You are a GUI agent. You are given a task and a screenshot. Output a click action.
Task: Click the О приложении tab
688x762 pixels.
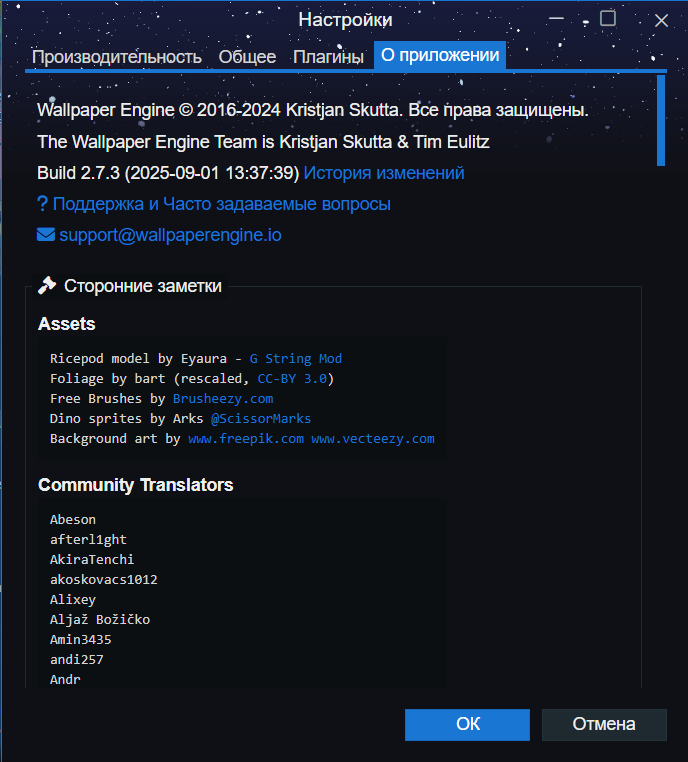[x=440, y=55]
